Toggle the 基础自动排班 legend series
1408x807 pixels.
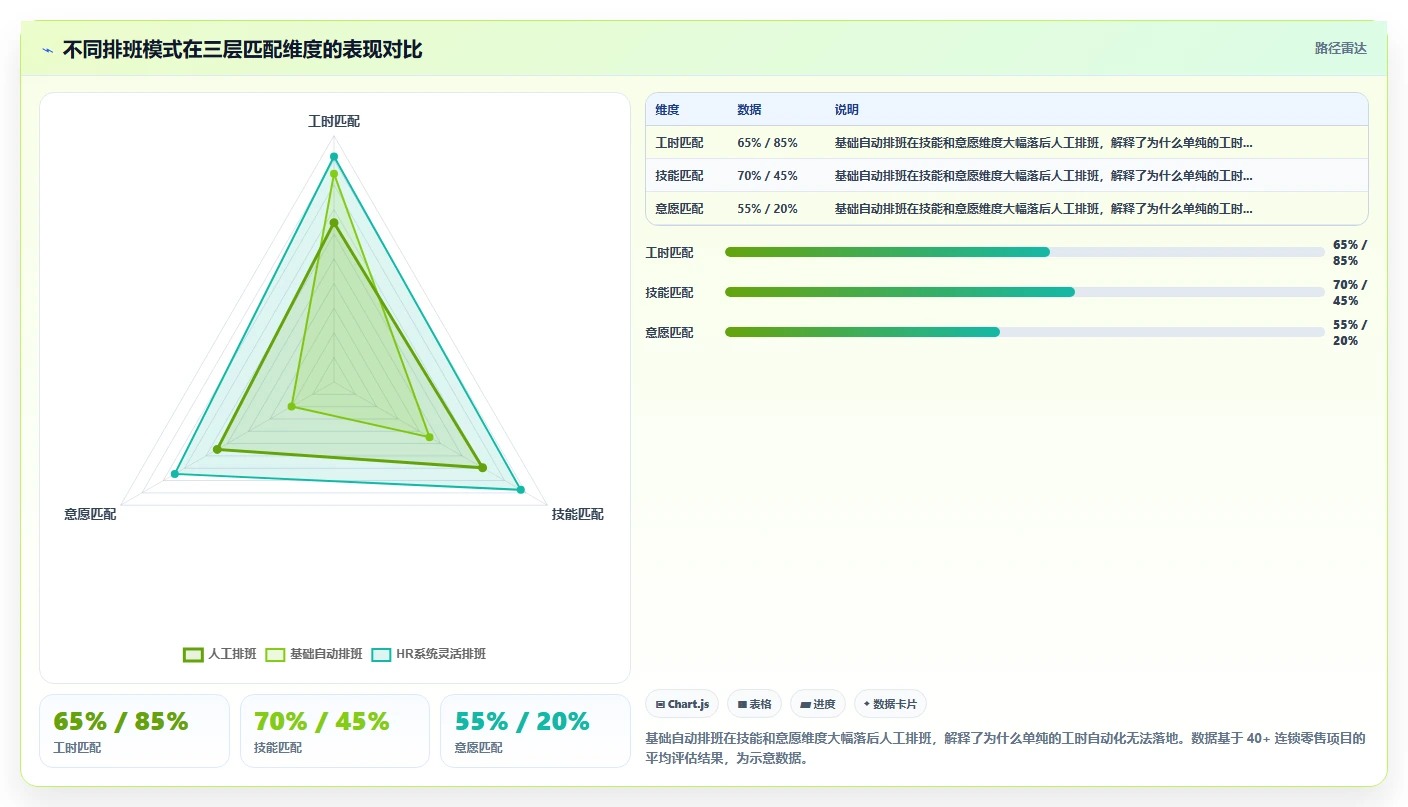314,654
